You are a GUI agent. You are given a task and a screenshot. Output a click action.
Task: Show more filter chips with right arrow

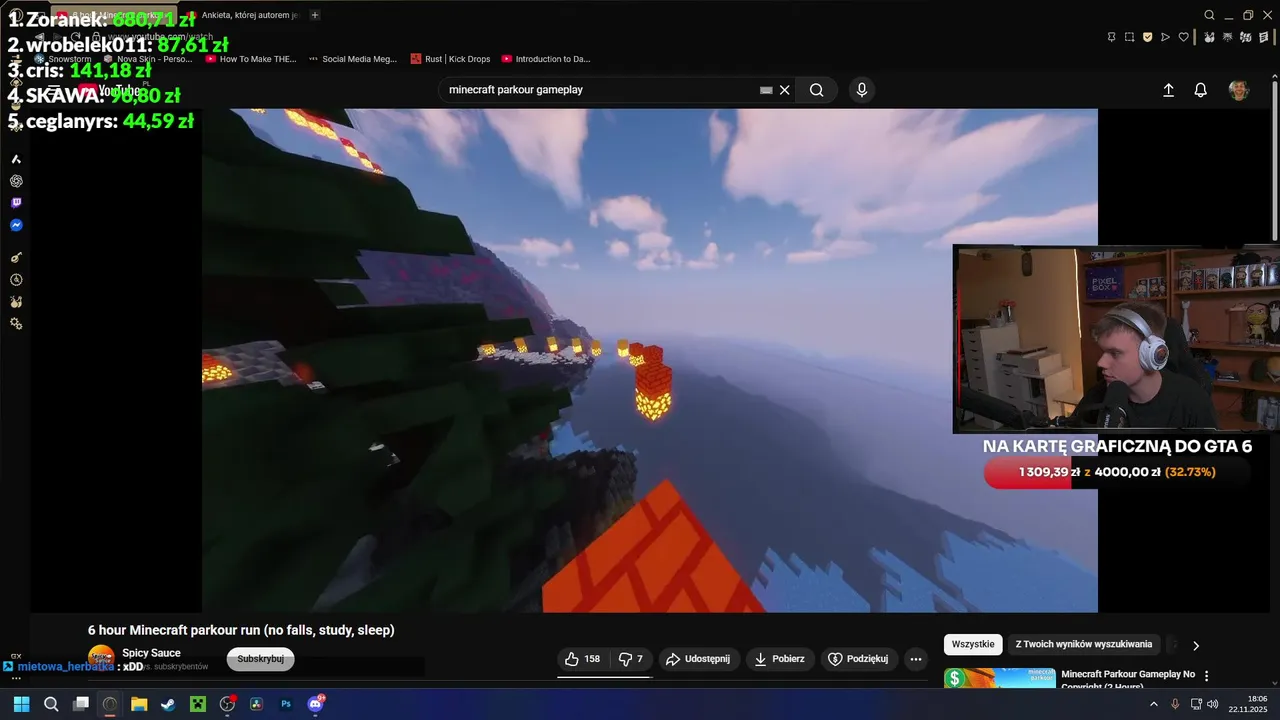tap(1196, 645)
